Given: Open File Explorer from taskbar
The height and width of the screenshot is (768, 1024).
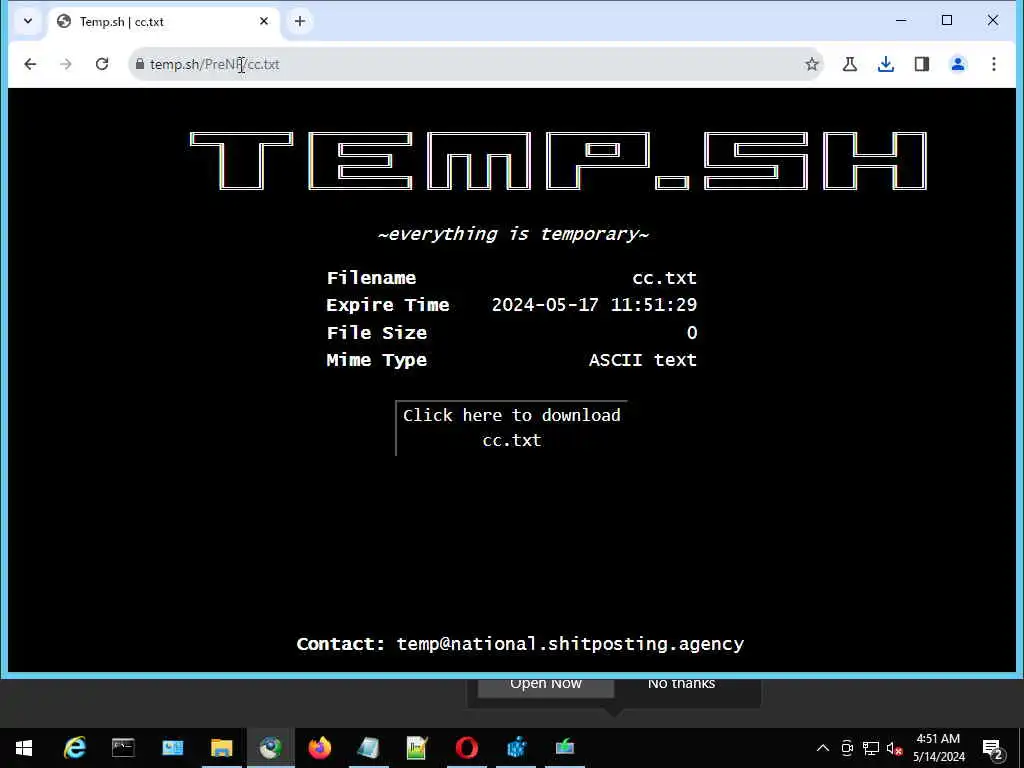Looking at the screenshot, I should pyautogui.click(x=221, y=748).
